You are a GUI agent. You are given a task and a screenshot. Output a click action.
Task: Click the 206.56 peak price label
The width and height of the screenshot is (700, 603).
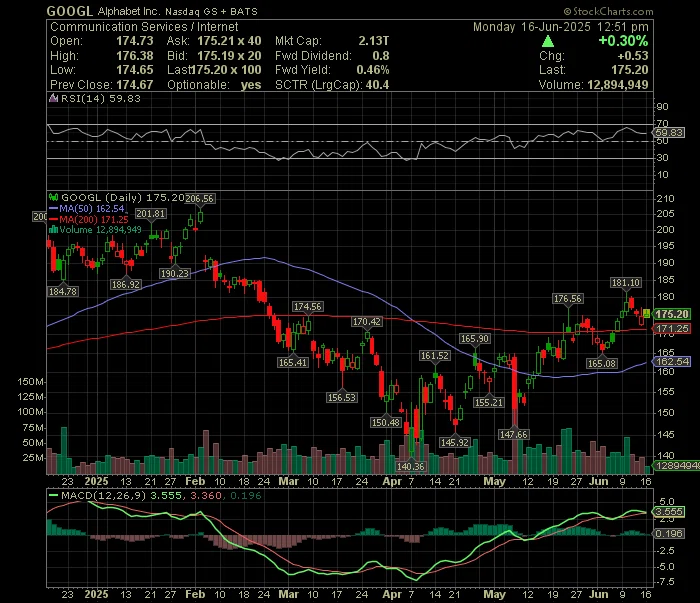[x=200, y=199]
